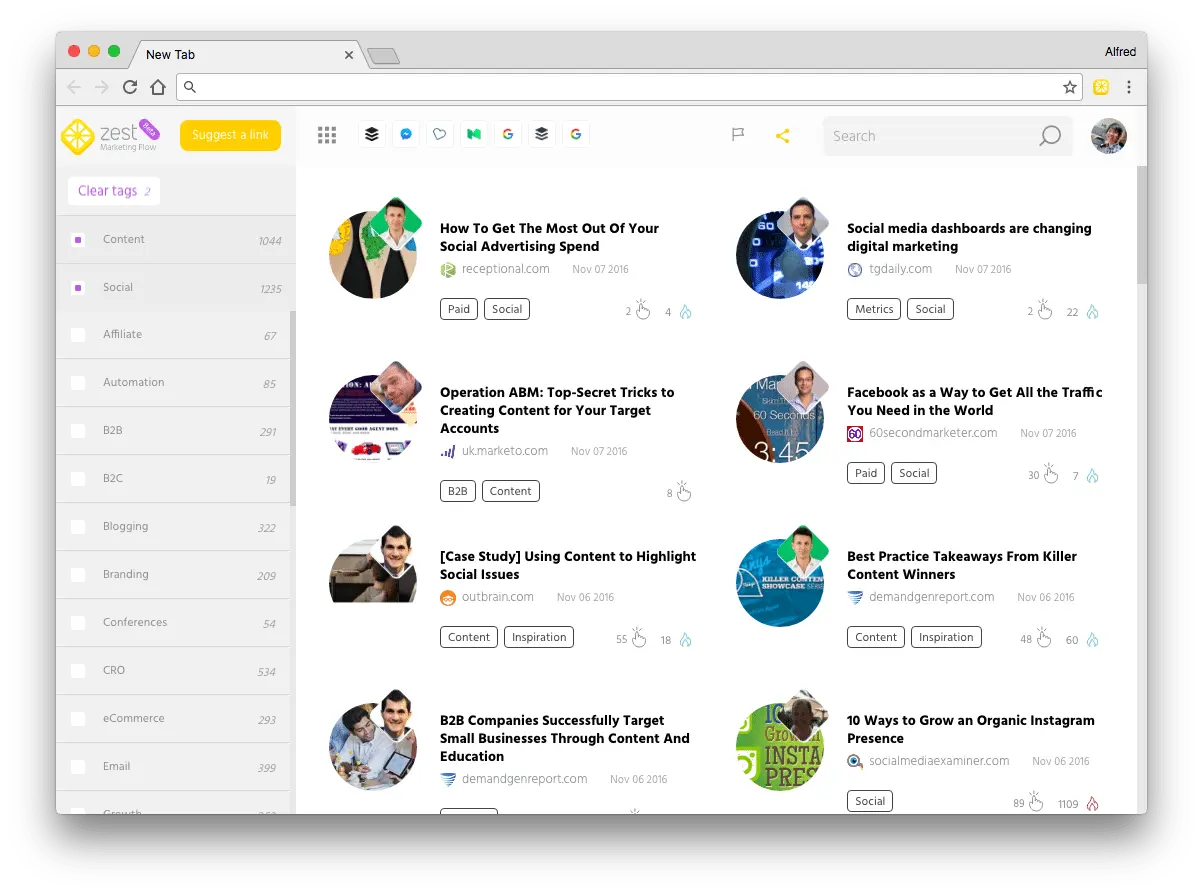Click Inspiration tag on Case Study article
1203x894 pixels.
(x=539, y=637)
